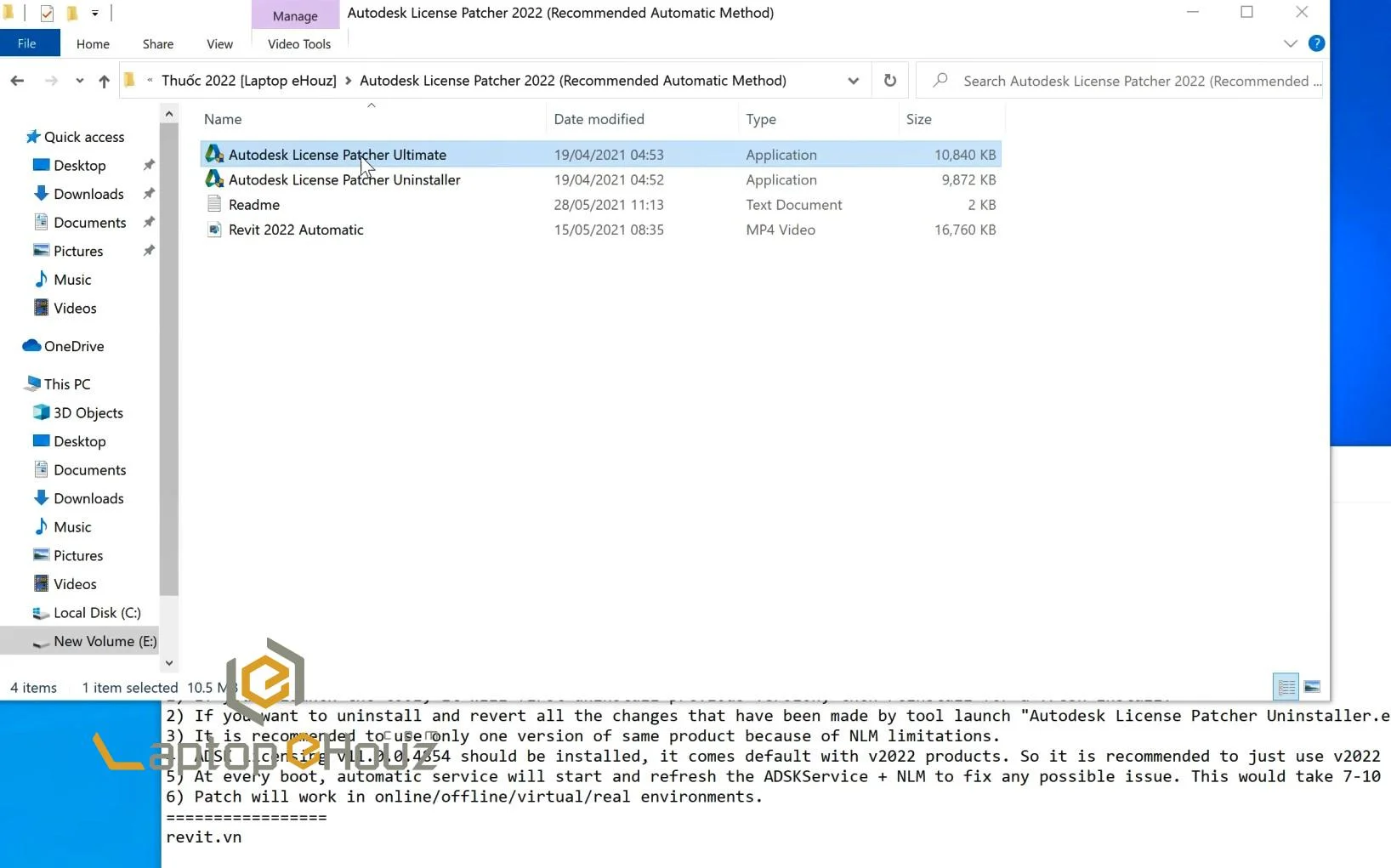Image resolution: width=1391 pixels, height=868 pixels.
Task: Switch to the Share ribbon tab
Action: [158, 44]
